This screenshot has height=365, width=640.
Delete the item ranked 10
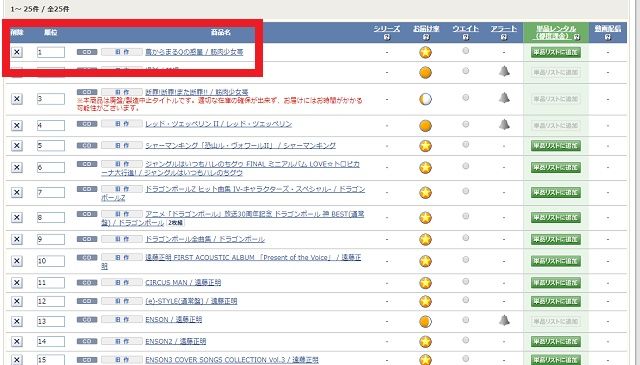click(x=17, y=261)
